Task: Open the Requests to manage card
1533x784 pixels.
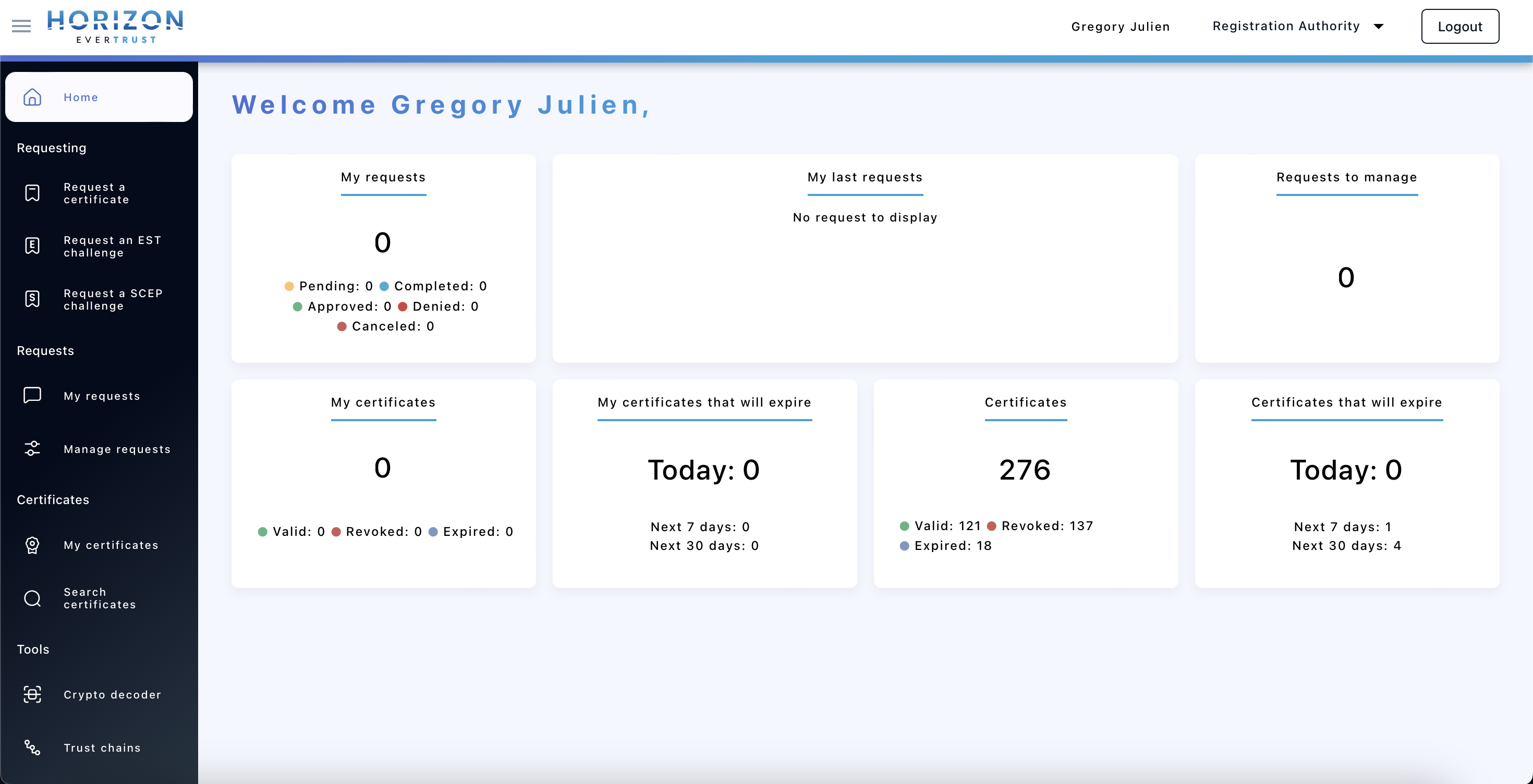Action: tap(1346, 259)
